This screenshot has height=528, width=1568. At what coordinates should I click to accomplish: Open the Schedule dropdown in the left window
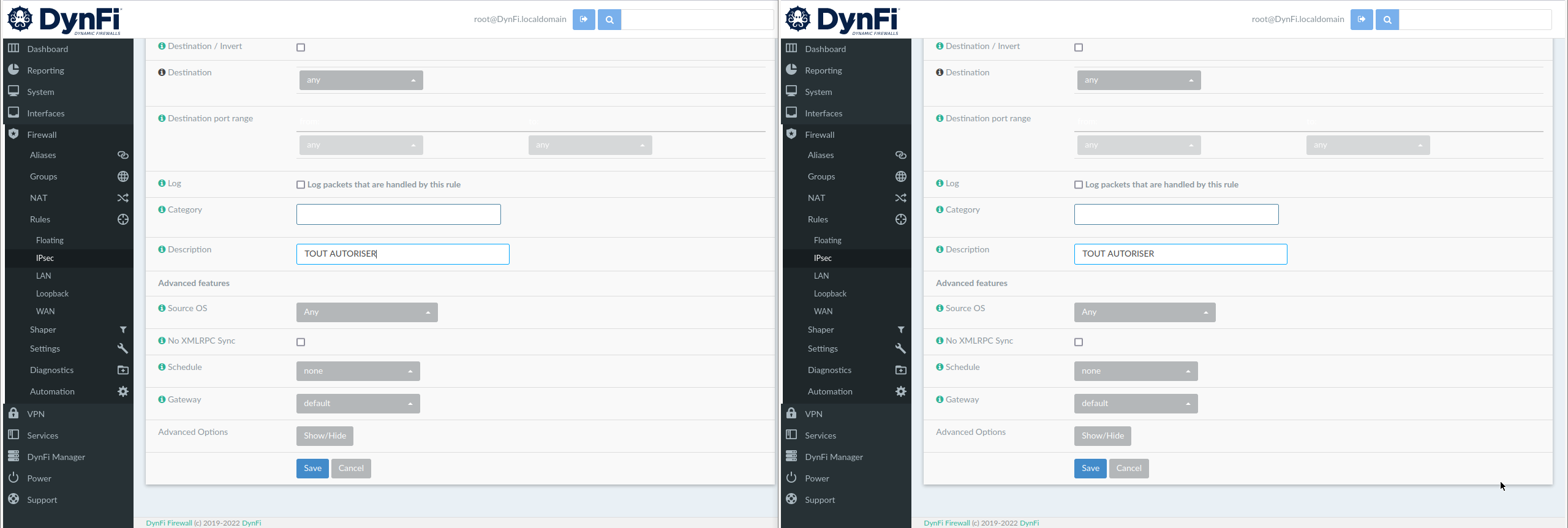point(358,371)
